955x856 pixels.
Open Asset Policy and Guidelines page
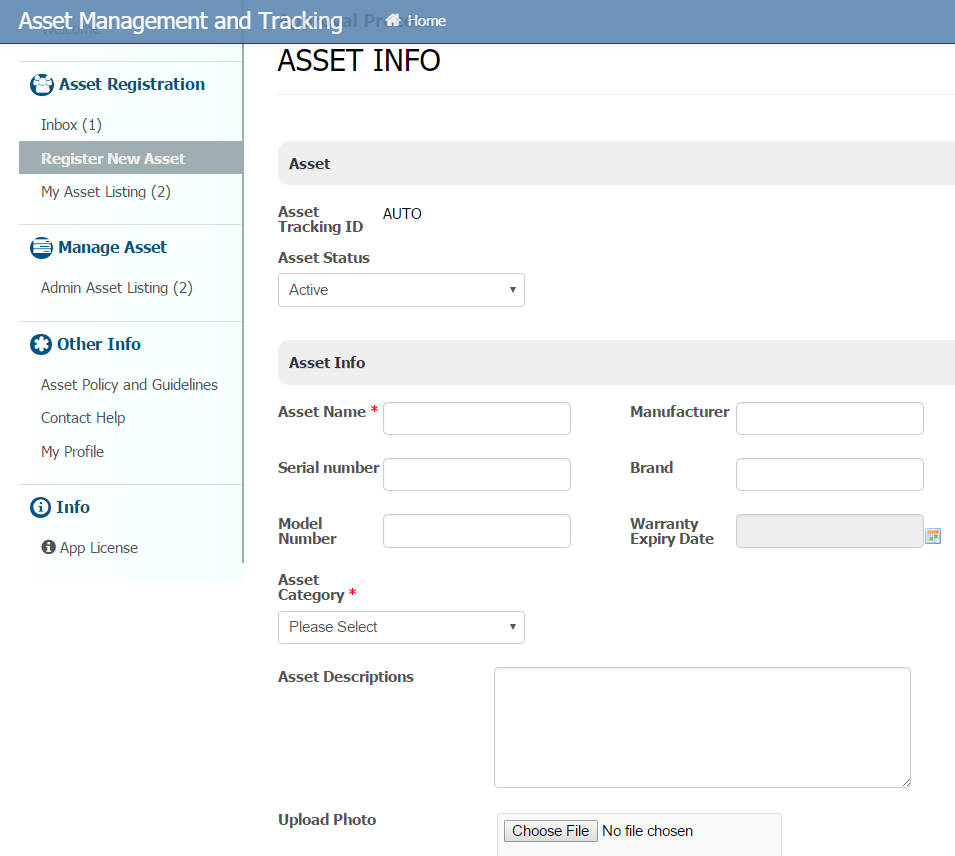point(129,385)
